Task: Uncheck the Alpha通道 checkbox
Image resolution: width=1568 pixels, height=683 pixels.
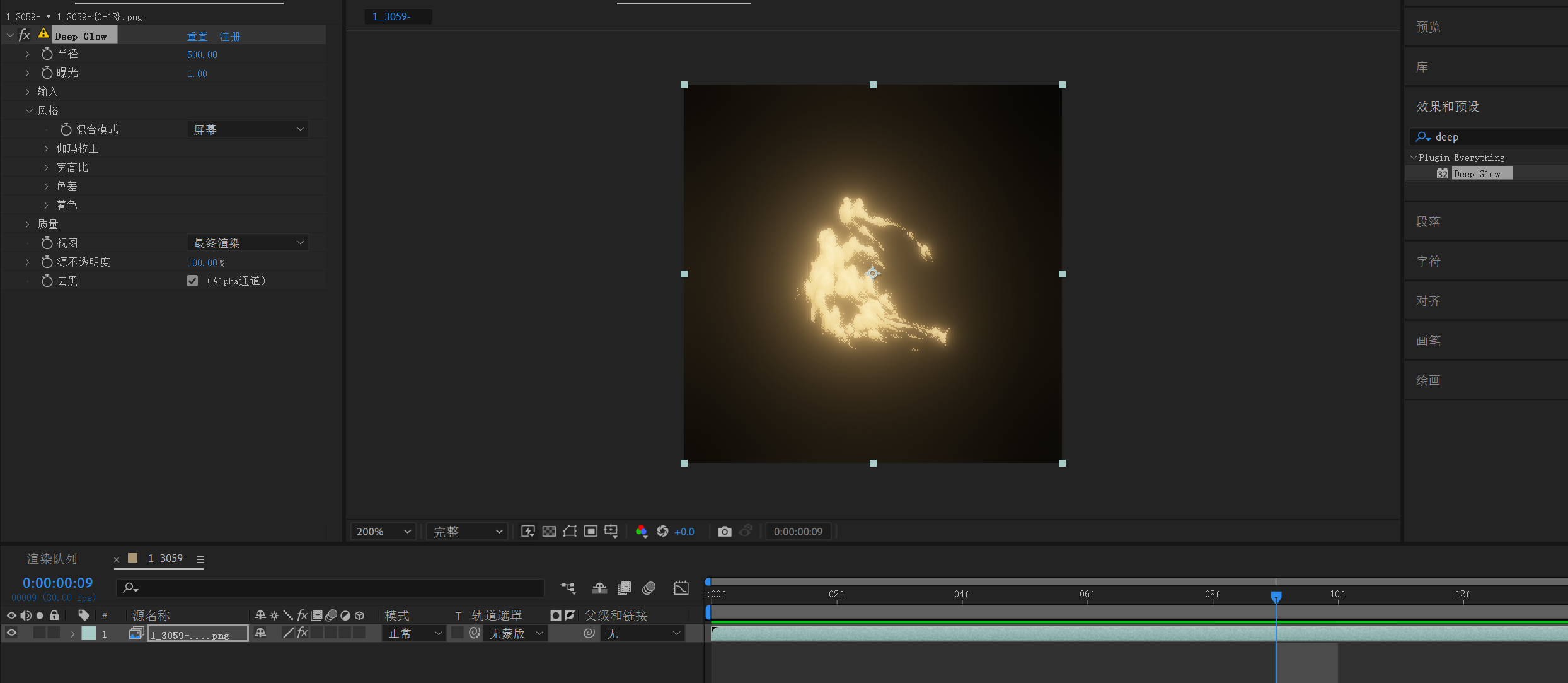Action: coord(192,281)
